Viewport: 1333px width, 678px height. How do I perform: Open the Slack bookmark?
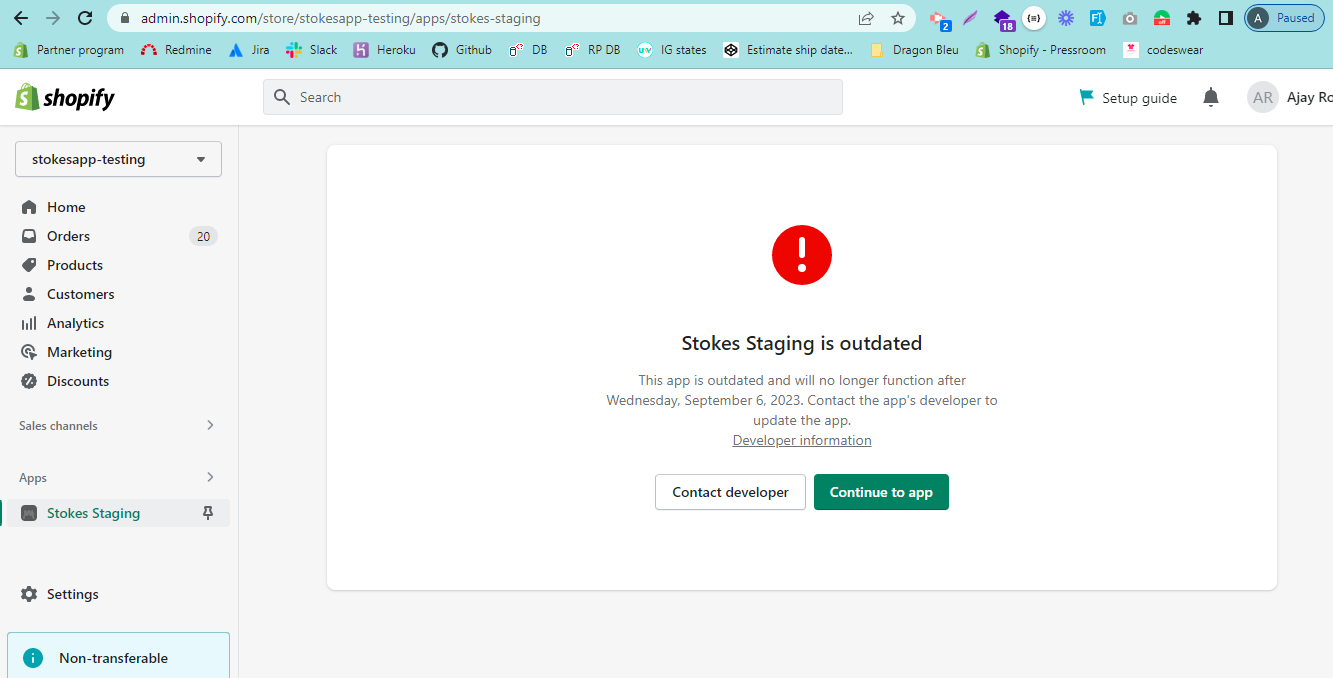[312, 50]
